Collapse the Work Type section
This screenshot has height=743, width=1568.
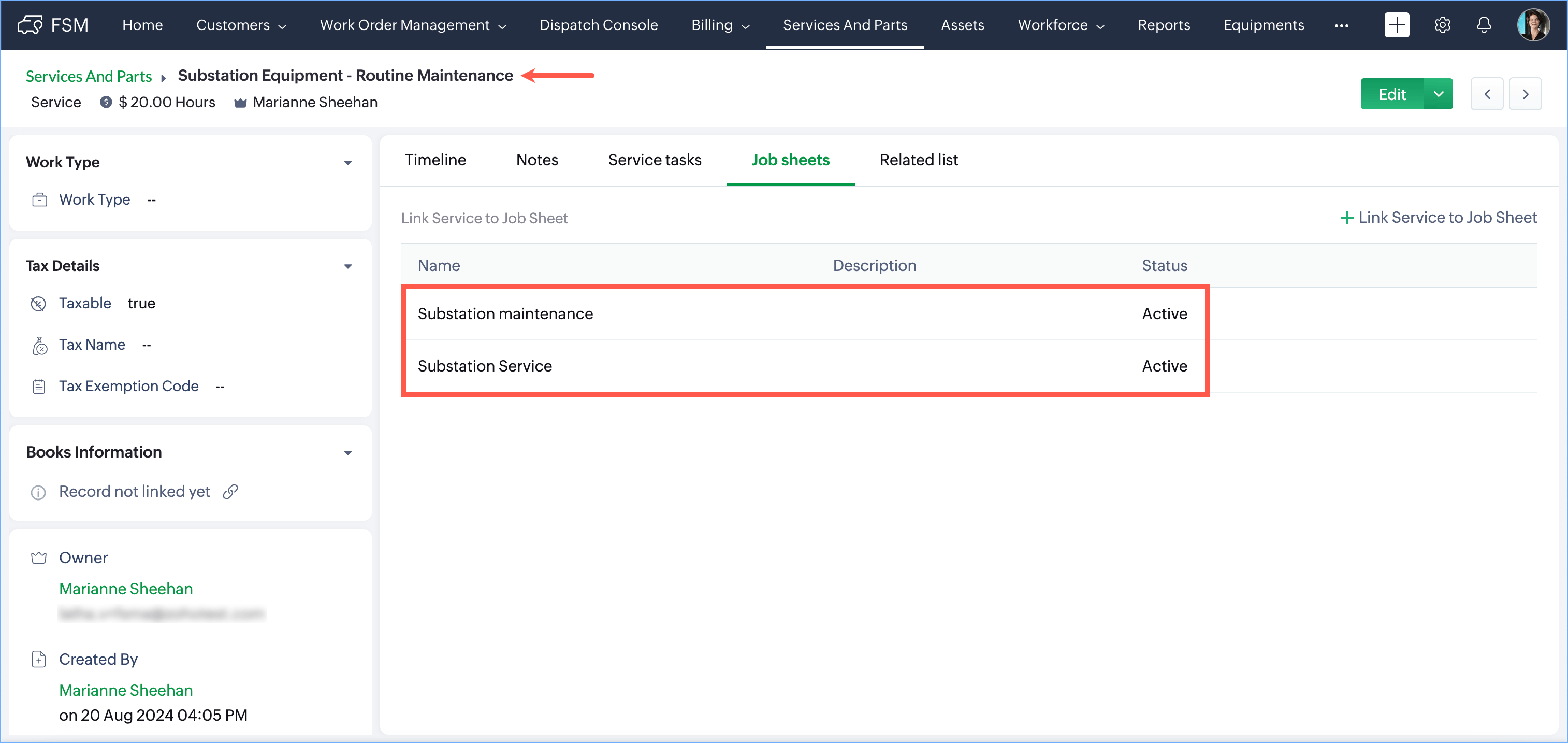point(347,163)
